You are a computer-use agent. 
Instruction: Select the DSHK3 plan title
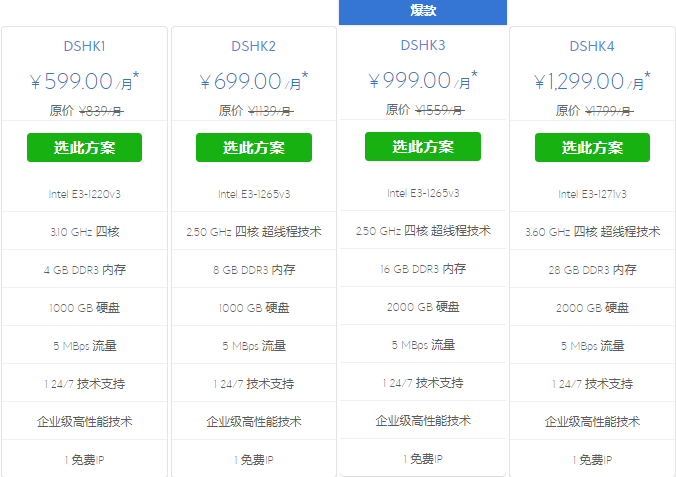(x=423, y=45)
